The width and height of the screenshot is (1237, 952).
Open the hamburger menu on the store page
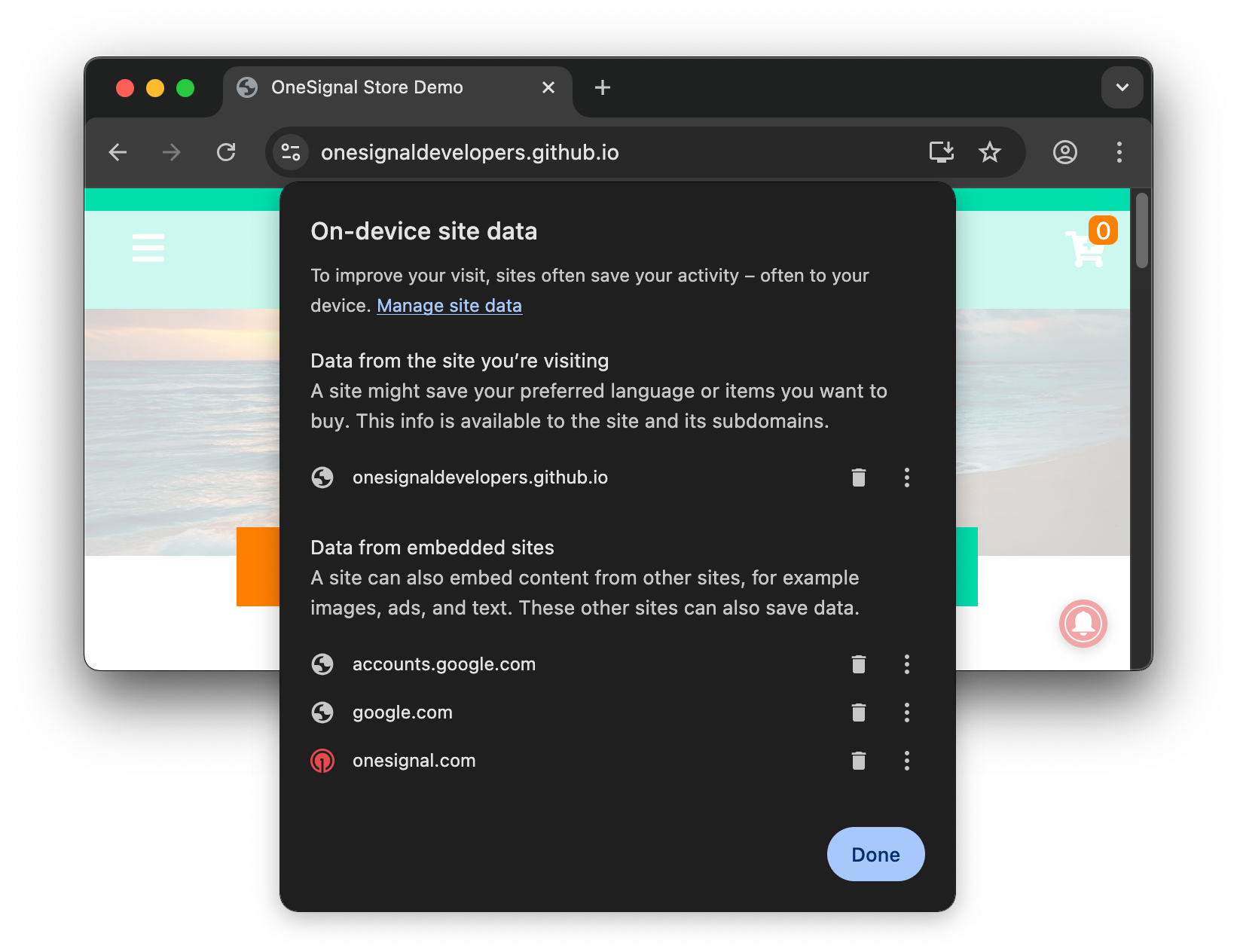click(148, 248)
